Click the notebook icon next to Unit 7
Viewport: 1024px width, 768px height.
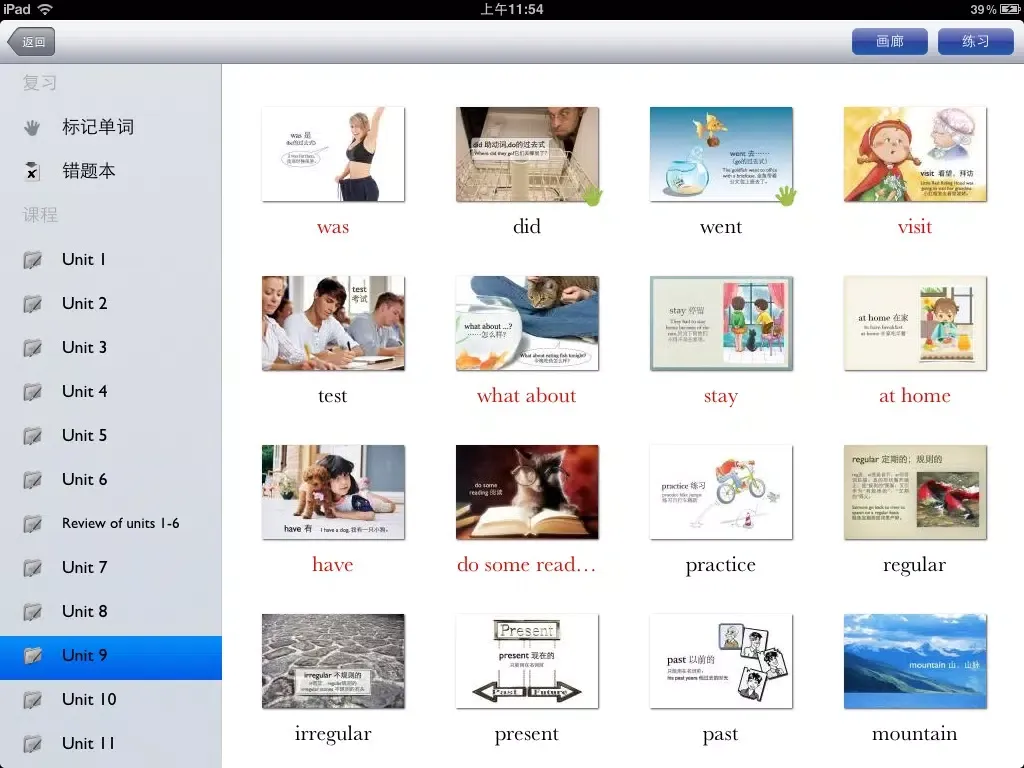[32, 568]
